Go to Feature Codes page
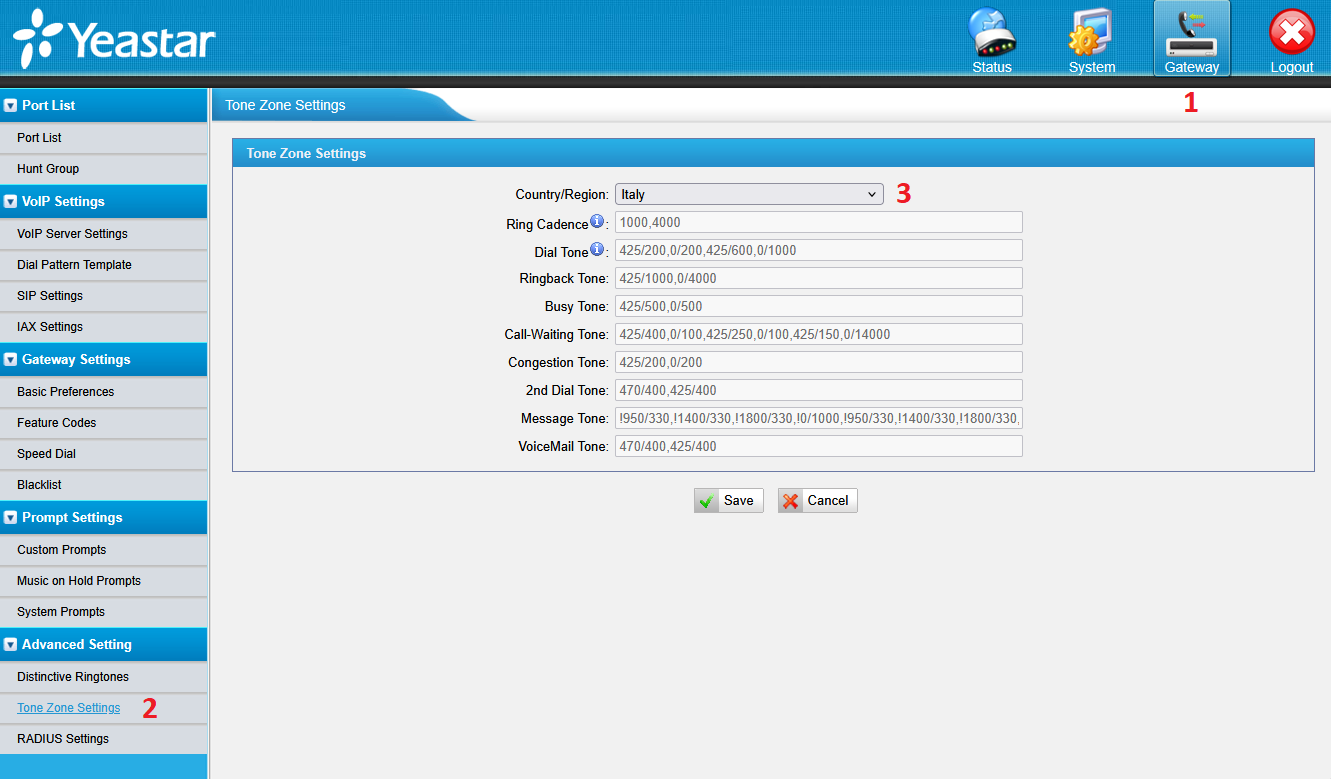 pyautogui.click(x=57, y=423)
